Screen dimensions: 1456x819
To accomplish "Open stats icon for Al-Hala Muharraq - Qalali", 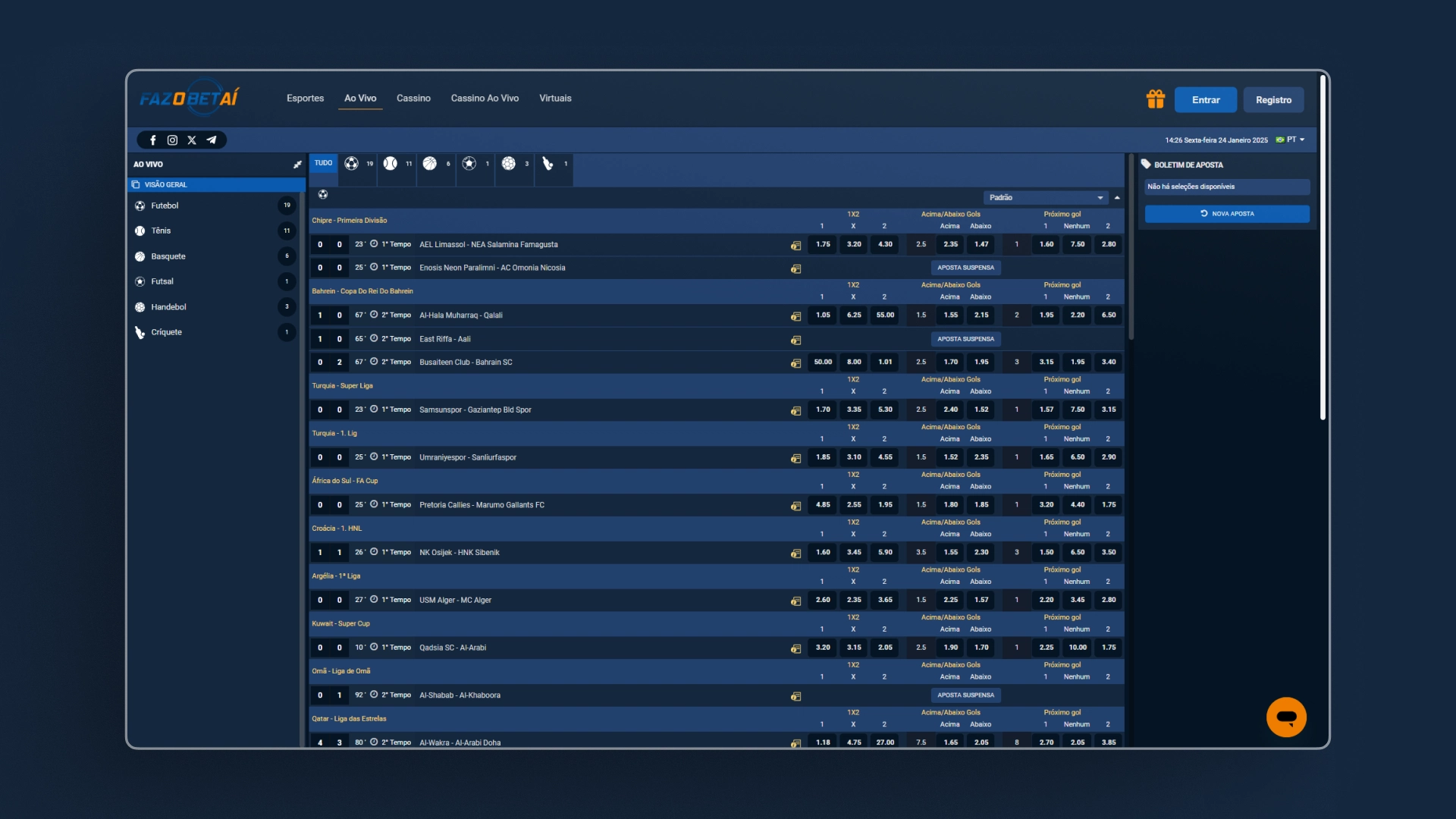I will (795, 316).
